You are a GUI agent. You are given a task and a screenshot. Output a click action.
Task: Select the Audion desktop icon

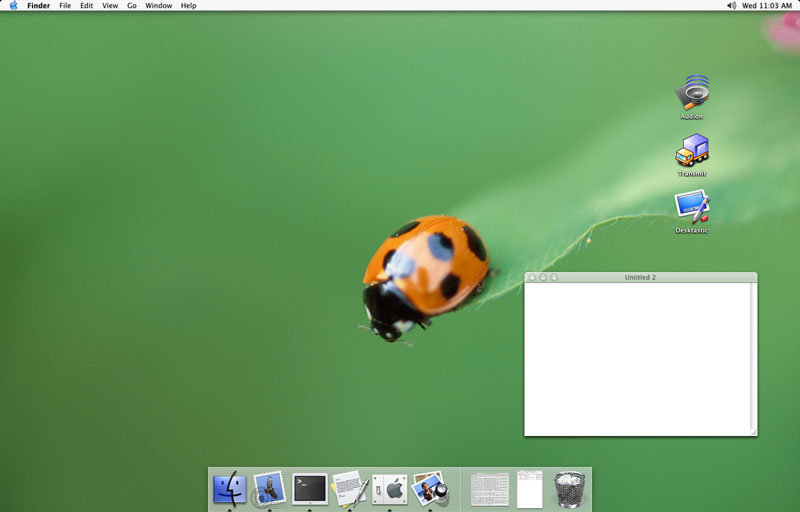click(692, 93)
